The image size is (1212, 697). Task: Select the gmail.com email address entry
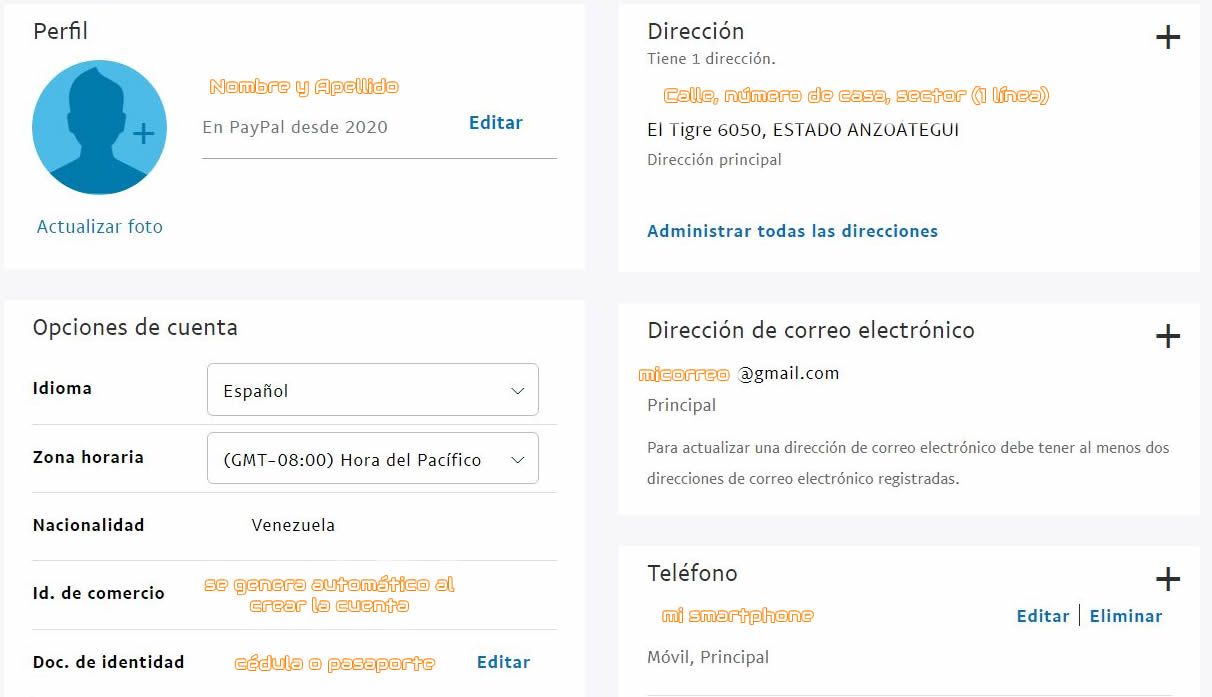click(740, 374)
